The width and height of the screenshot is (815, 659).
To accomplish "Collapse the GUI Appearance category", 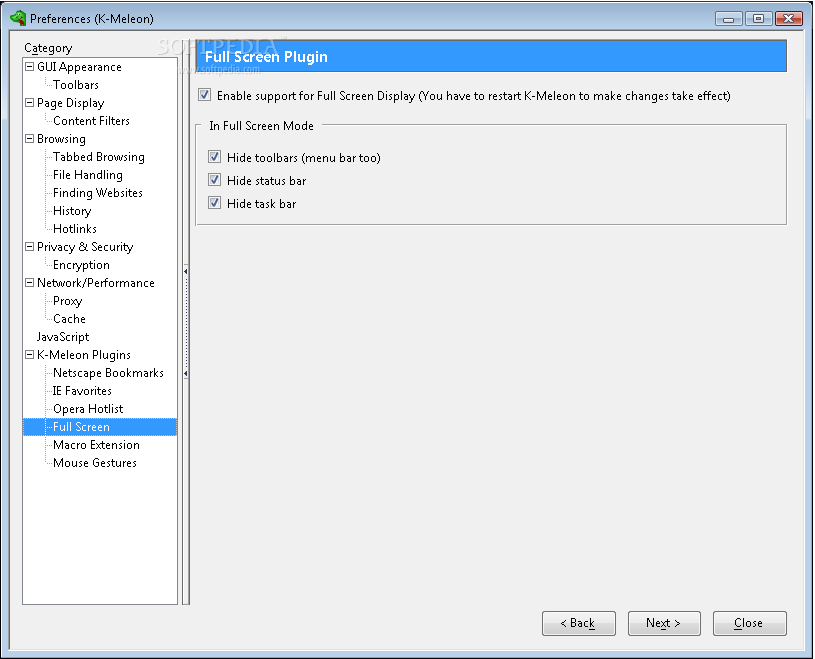I will coord(30,67).
